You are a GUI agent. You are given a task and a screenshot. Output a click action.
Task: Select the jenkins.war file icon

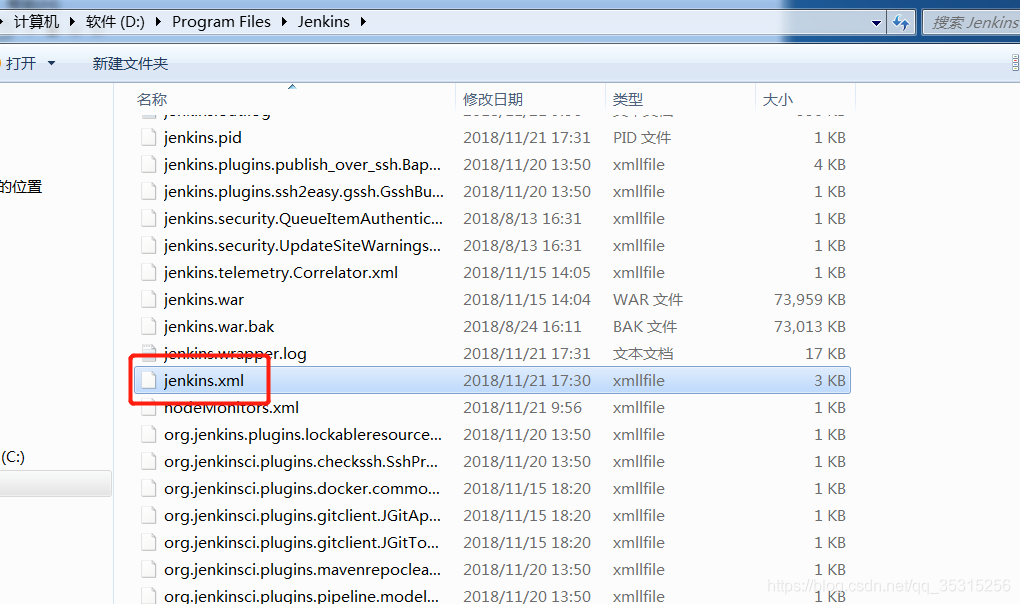149,300
